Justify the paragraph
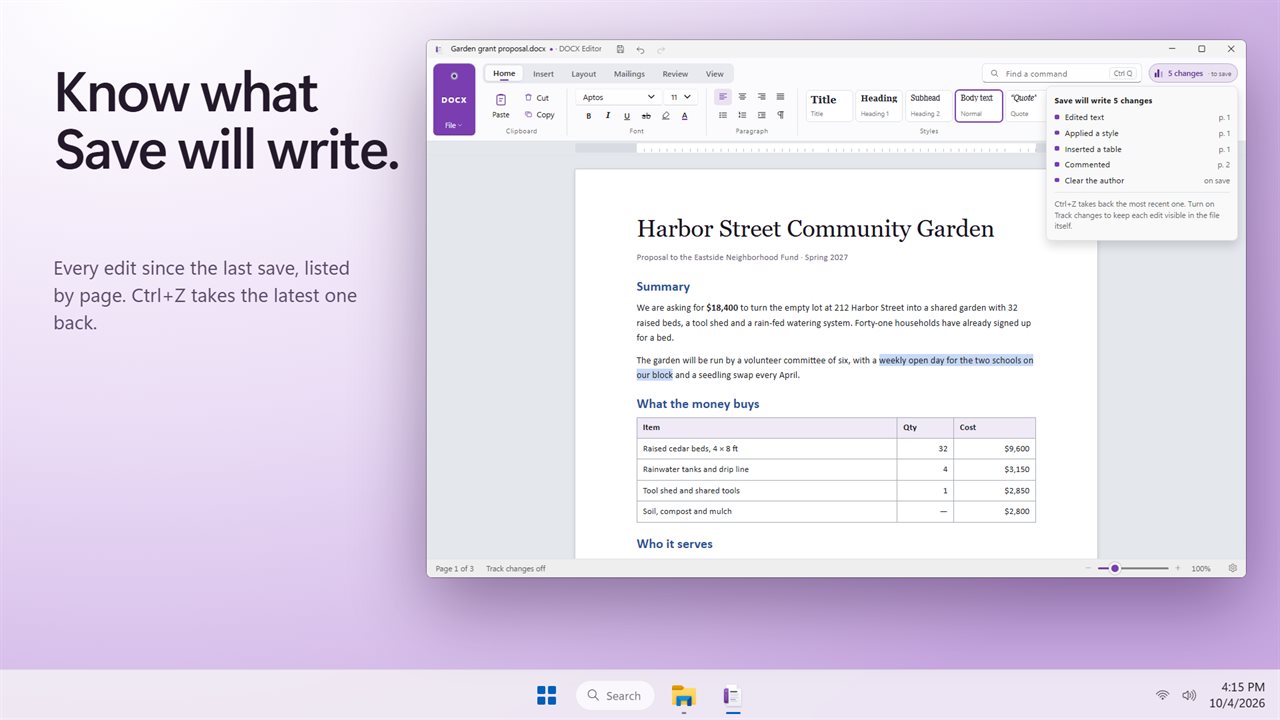 780,97
